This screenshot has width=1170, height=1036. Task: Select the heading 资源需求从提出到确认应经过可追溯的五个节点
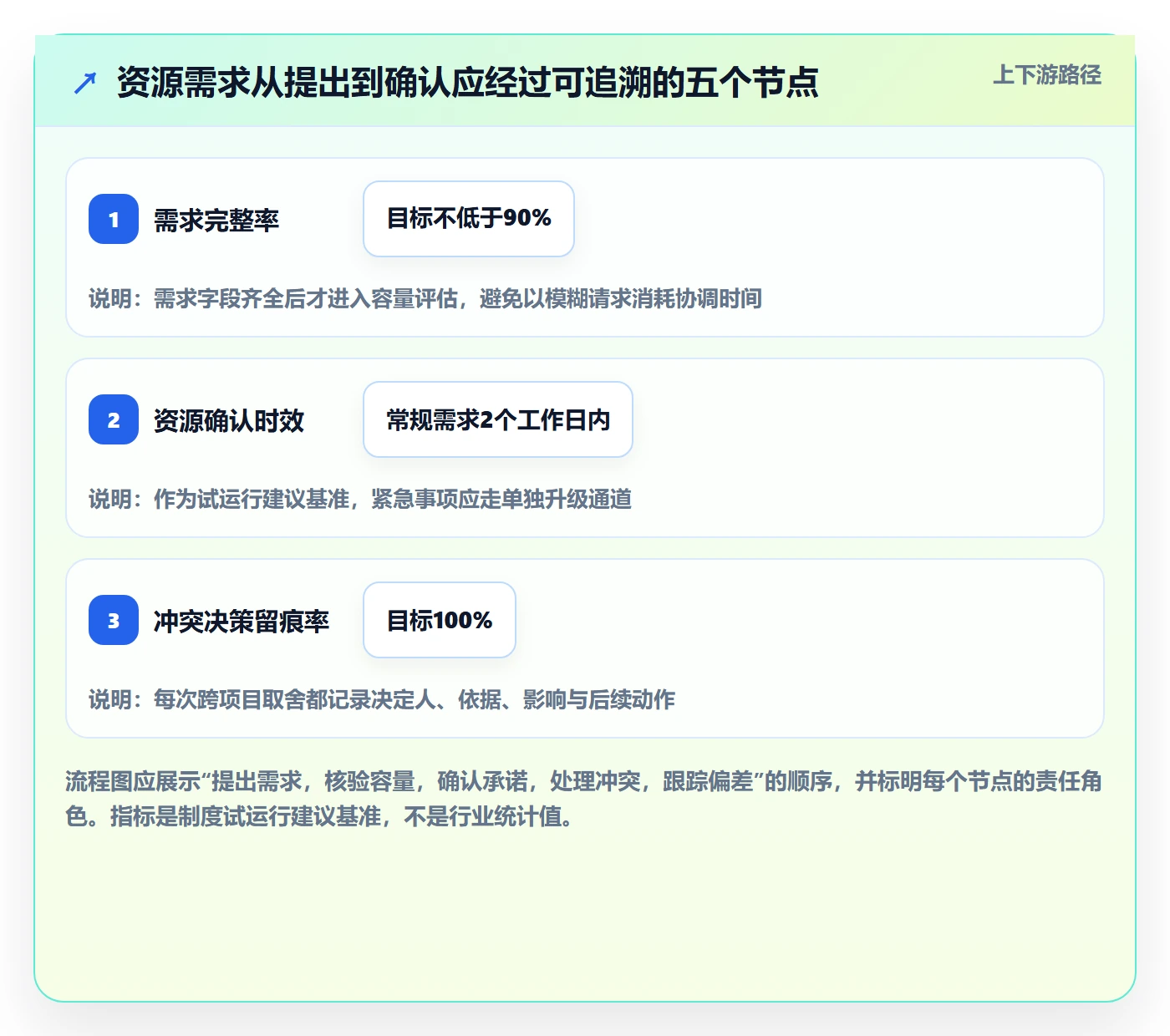pos(467,83)
